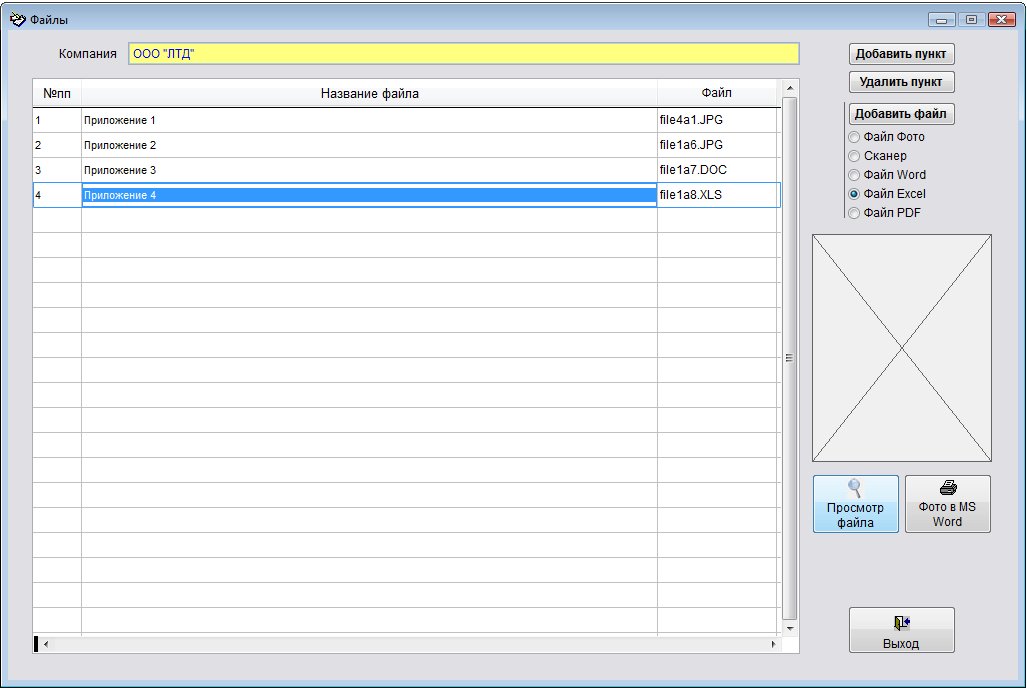Click the file4a1.JPG cell

pyautogui.click(x=719, y=121)
